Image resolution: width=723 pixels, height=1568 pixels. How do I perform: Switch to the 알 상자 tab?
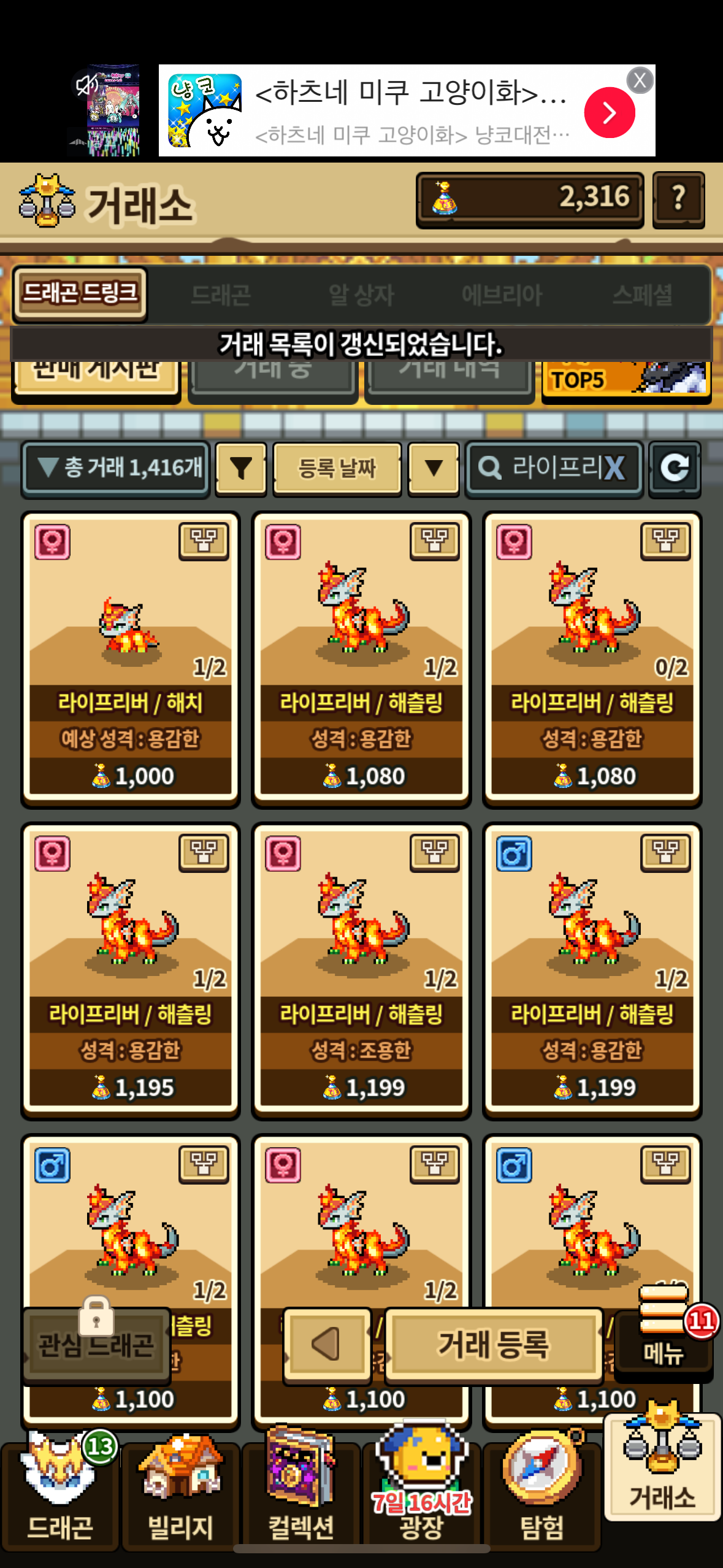click(x=361, y=296)
